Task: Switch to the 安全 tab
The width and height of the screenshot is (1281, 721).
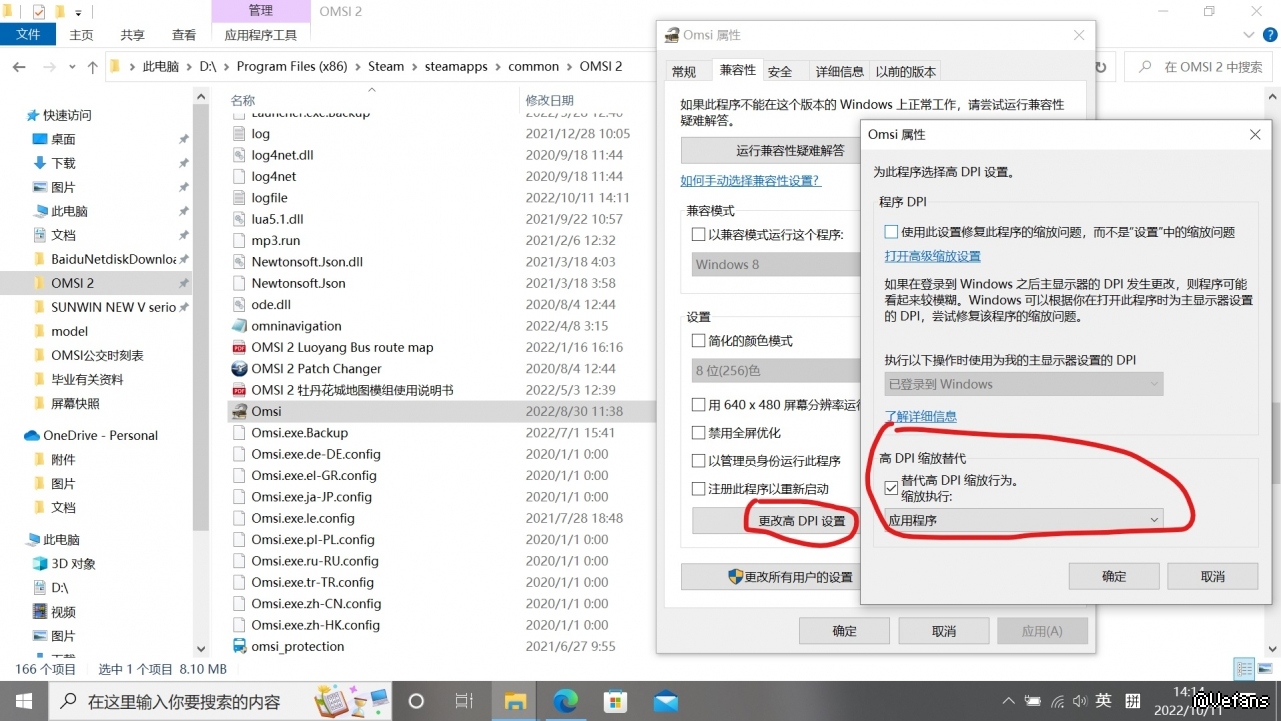Action: pos(780,72)
